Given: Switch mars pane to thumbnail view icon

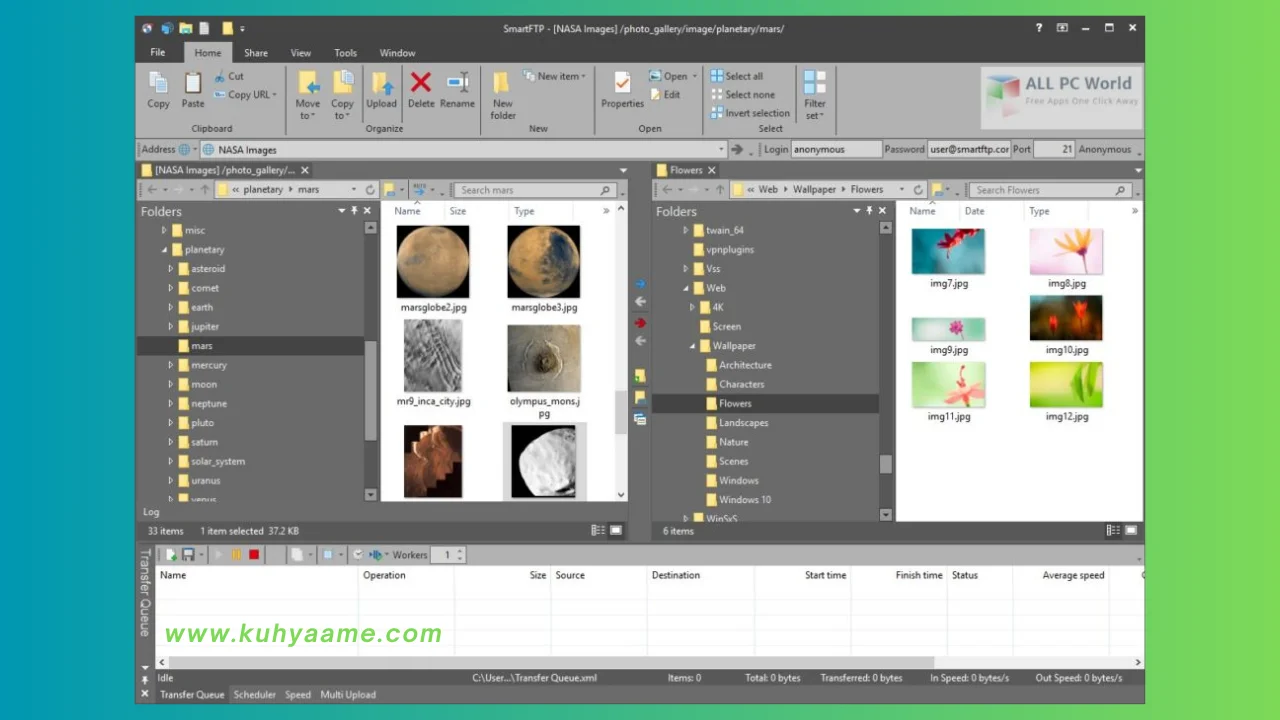Looking at the screenshot, I should 616,530.
